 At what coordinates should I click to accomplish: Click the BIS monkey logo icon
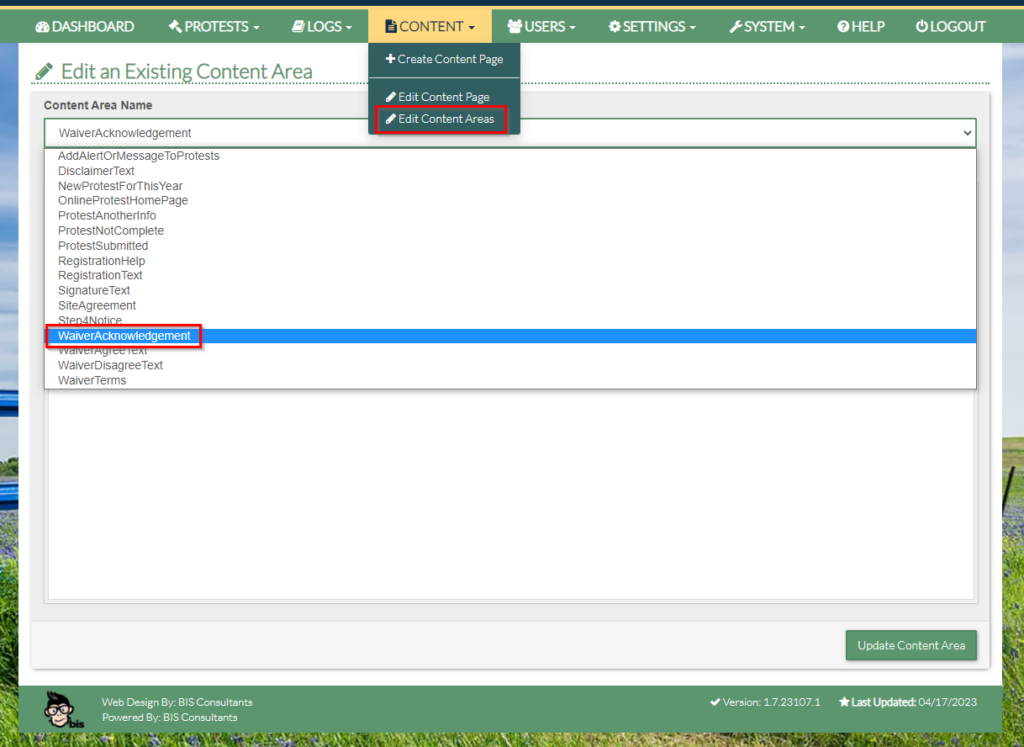pyautogui.click(x=64, y=709)
